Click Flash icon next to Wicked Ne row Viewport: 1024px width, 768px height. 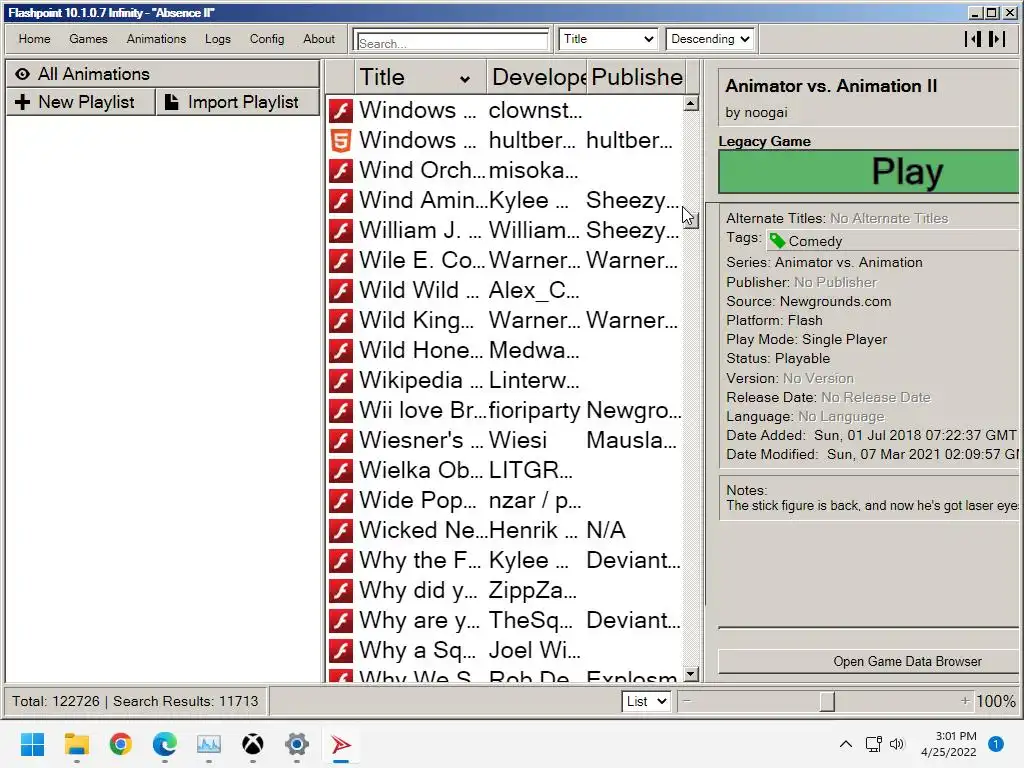[340, 531]
